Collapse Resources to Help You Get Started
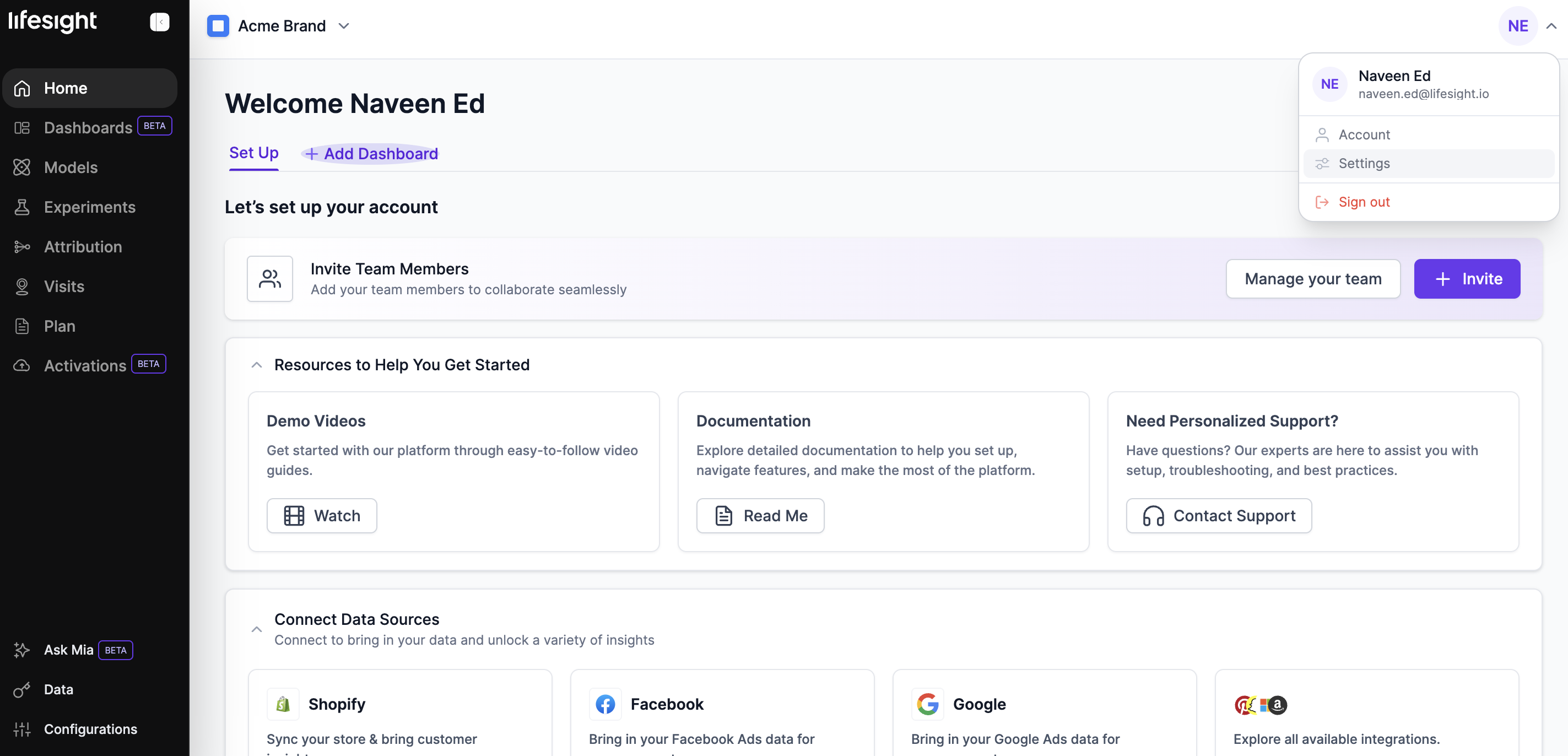Image resolution: width=1568 pixels, height=756 pixels. tap(256, 365)
